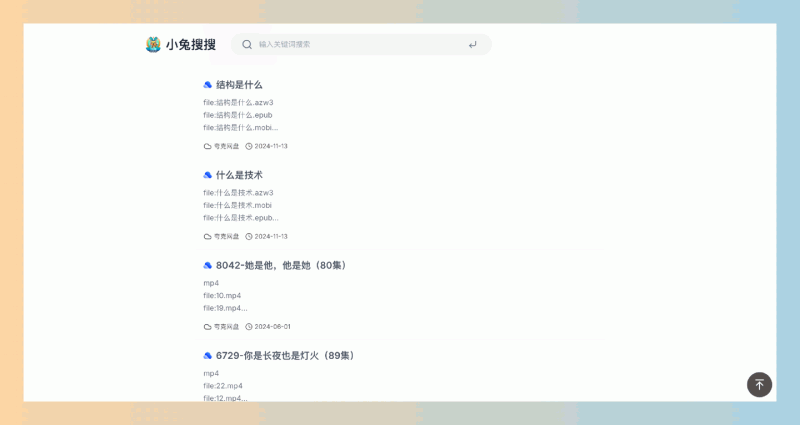Viewport: 800px width, 425px height.
Task: Open the 小兔搜搜 site title
Action: [x=191, y=44]
